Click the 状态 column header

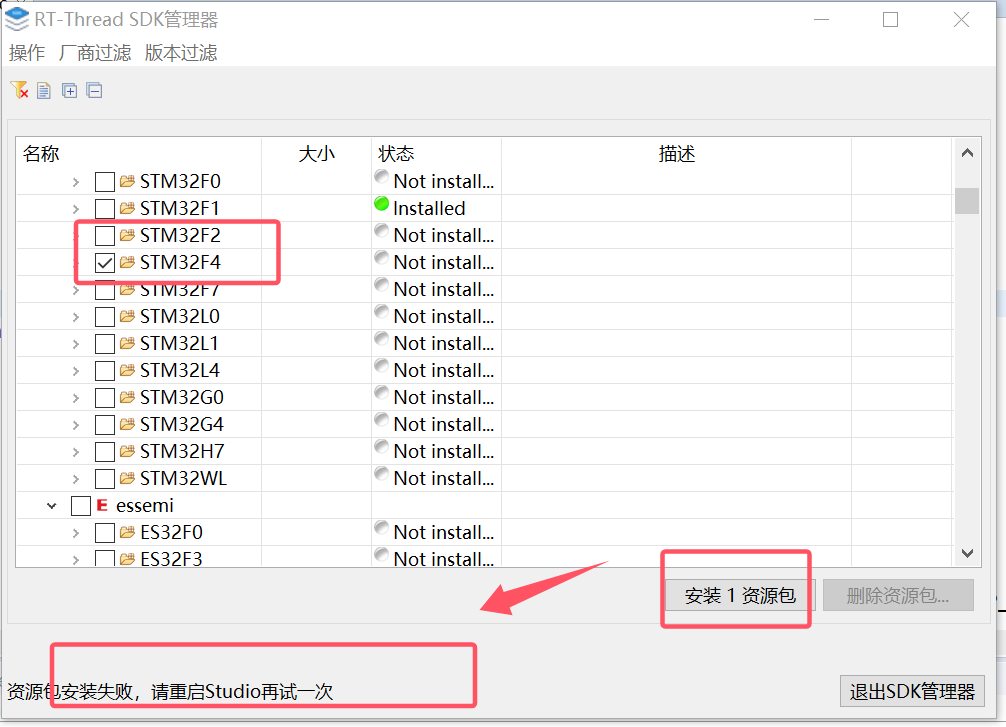coord(436,154)
